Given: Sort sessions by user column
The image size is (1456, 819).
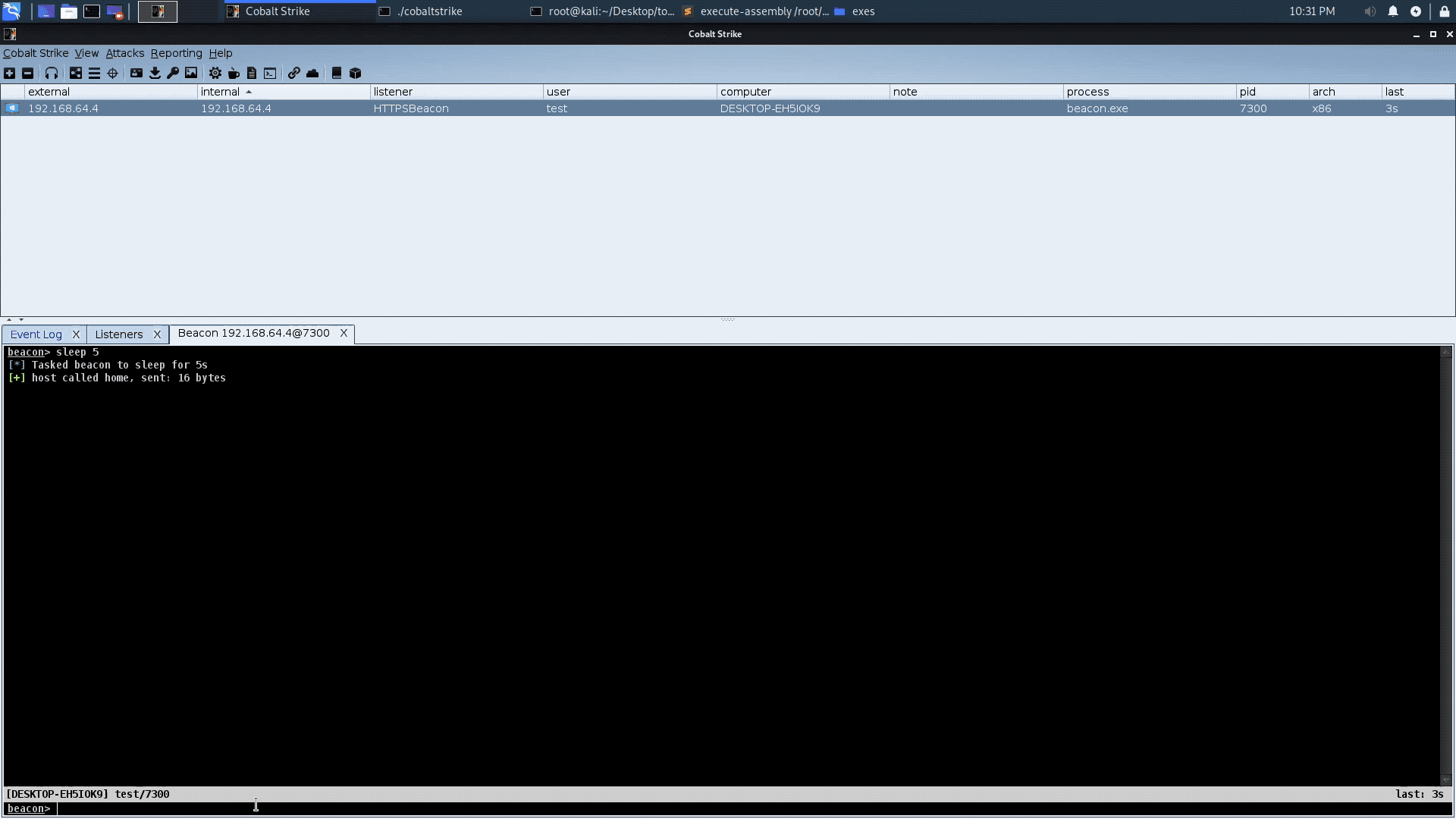Looking at the screenshot, I should pyautogui.click(x=629, y=92).
